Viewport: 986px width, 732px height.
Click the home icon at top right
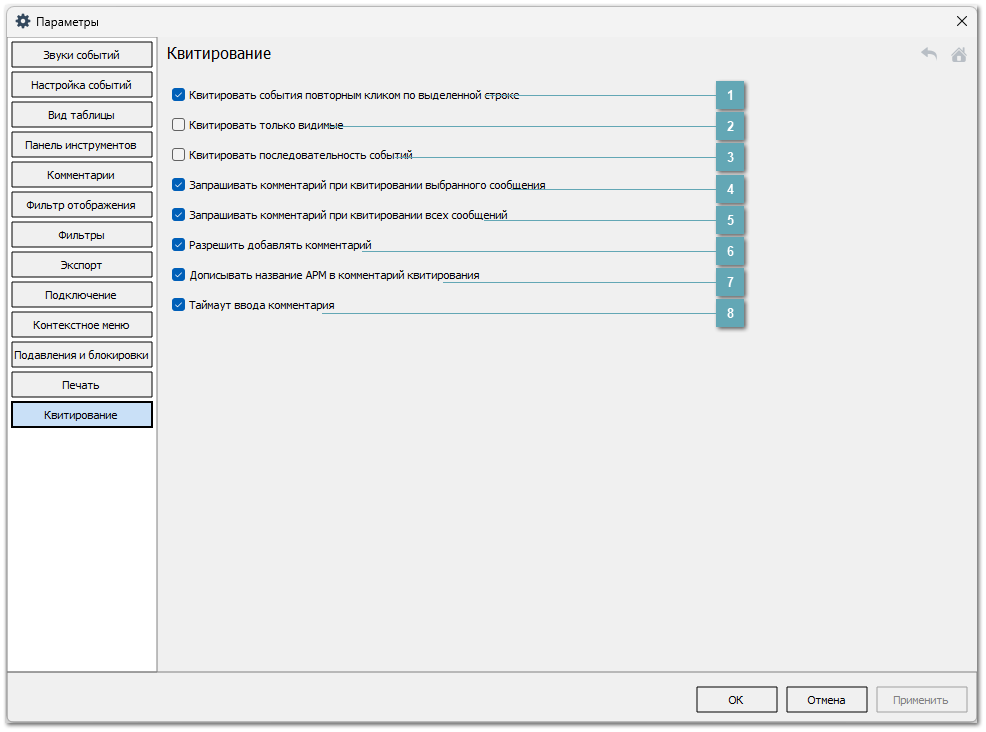point(958,54)
